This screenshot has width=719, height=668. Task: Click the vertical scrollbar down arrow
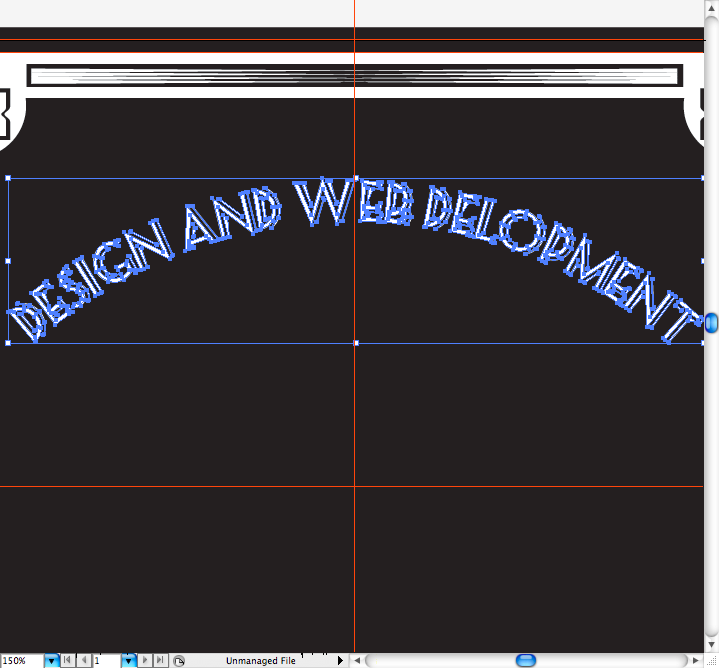[x=711, y=645]
